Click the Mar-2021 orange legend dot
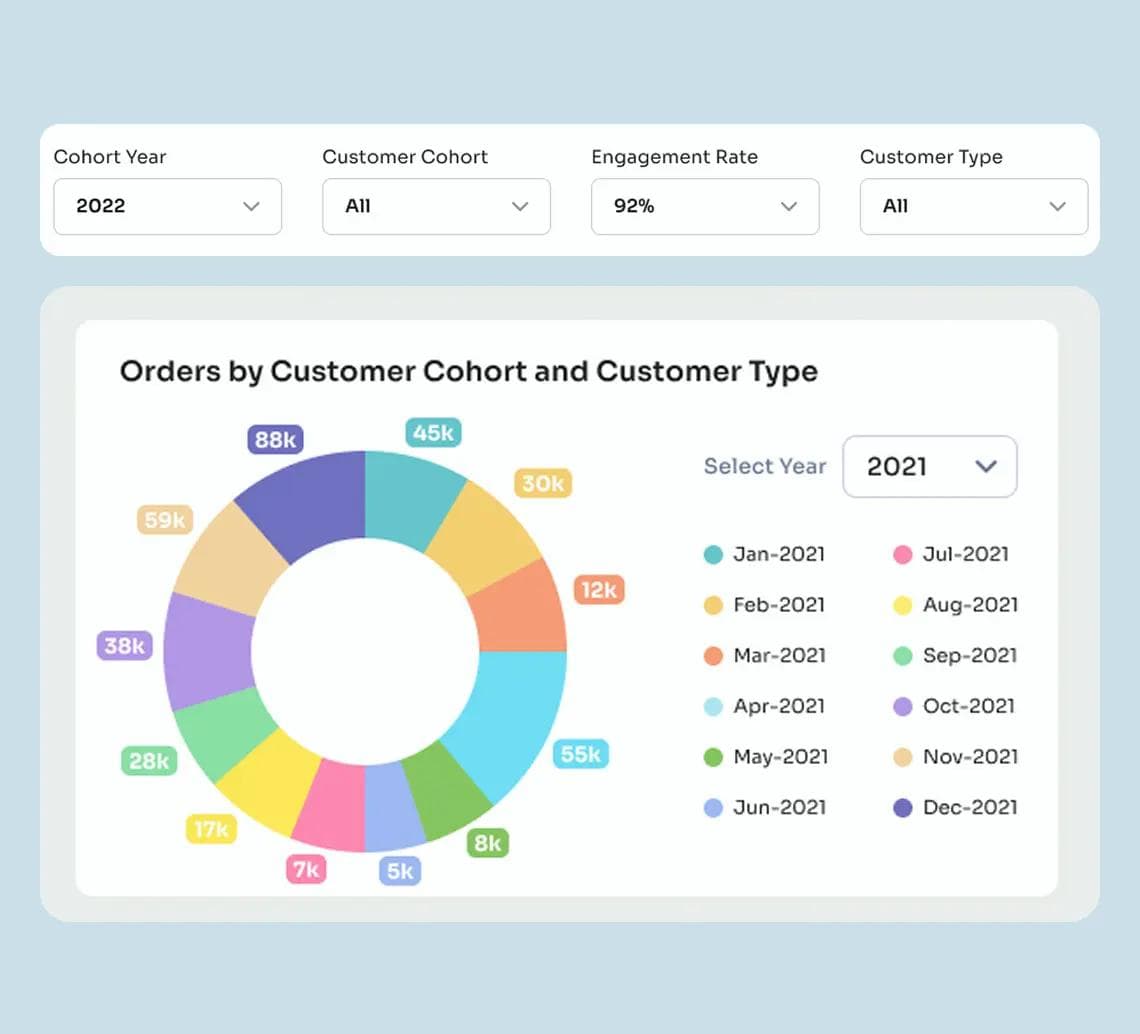 713,656
